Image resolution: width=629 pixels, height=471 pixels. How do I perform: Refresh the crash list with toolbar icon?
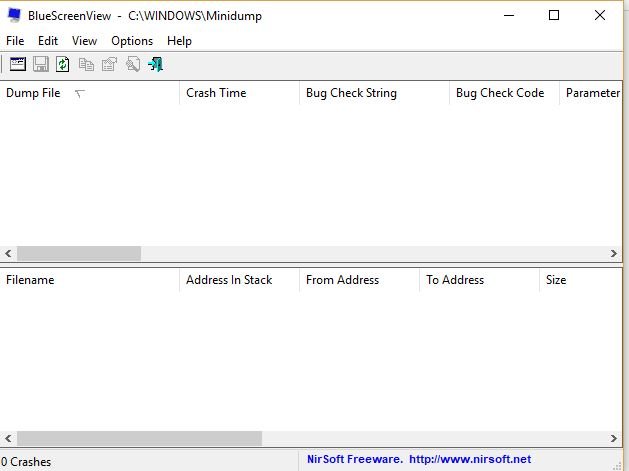pyautogui.click(x=63, y=64)
